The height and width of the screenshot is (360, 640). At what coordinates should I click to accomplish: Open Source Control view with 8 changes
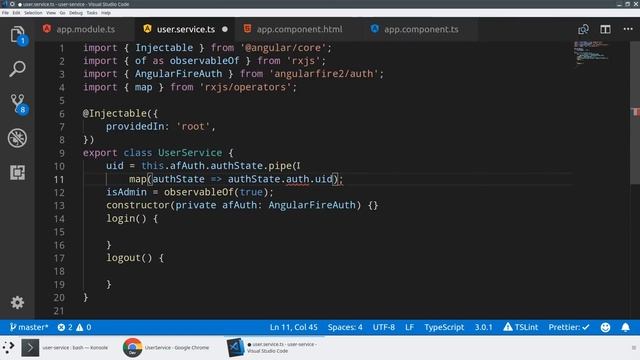click(x=18, y=104)
